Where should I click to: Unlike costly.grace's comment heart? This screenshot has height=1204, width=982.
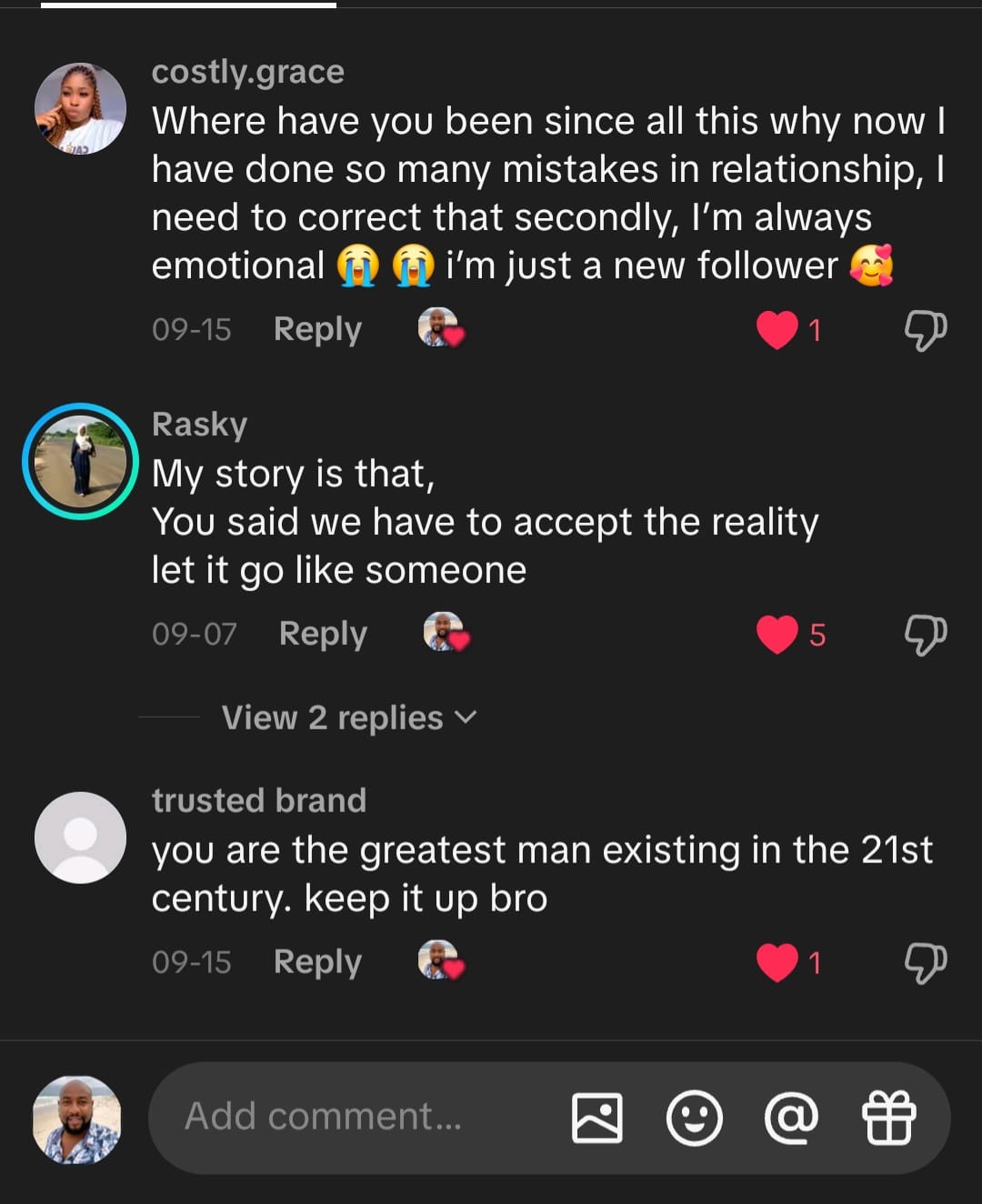(x=777, y=329)
